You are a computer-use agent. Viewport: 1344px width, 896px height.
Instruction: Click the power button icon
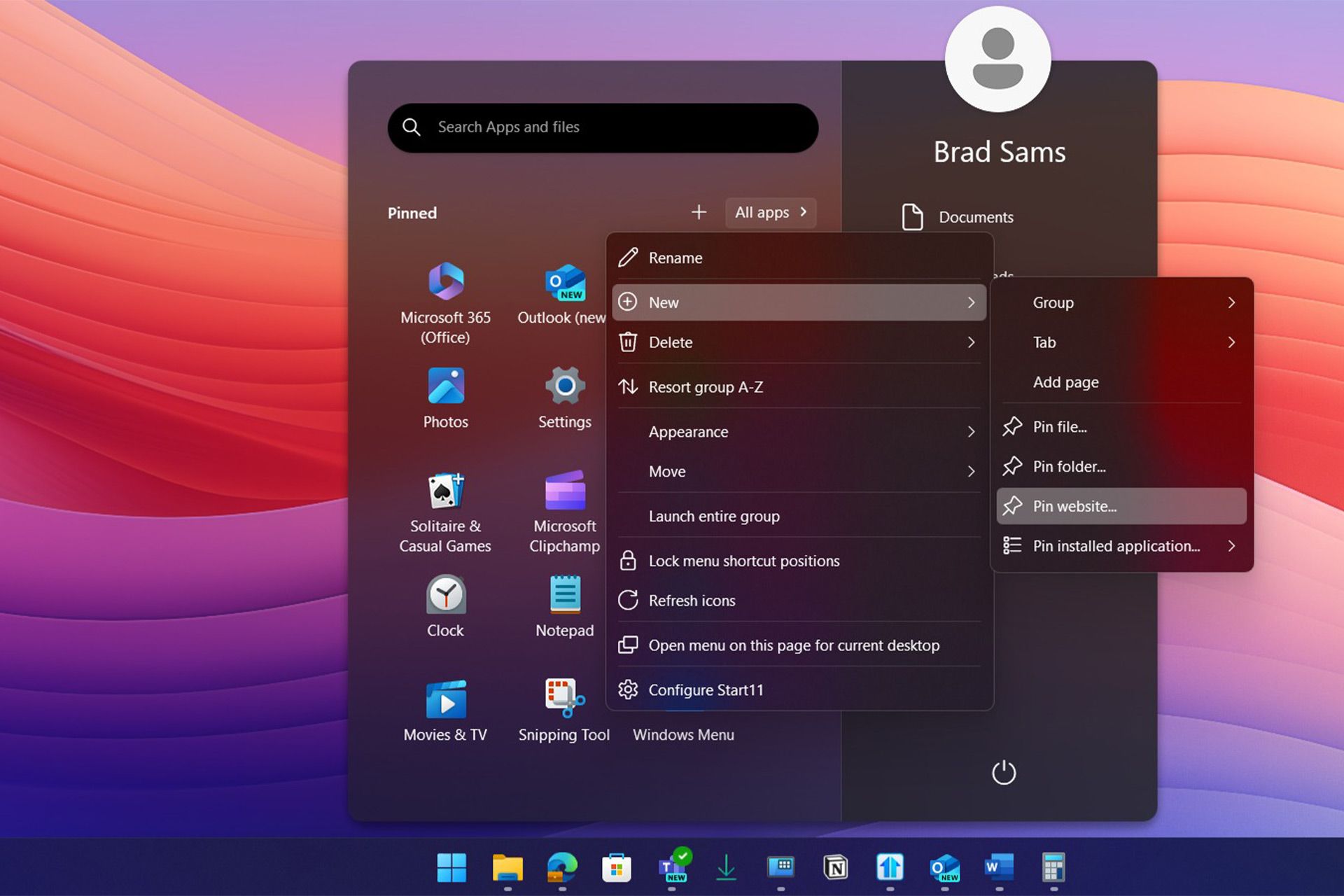[x=1003, y=773]
